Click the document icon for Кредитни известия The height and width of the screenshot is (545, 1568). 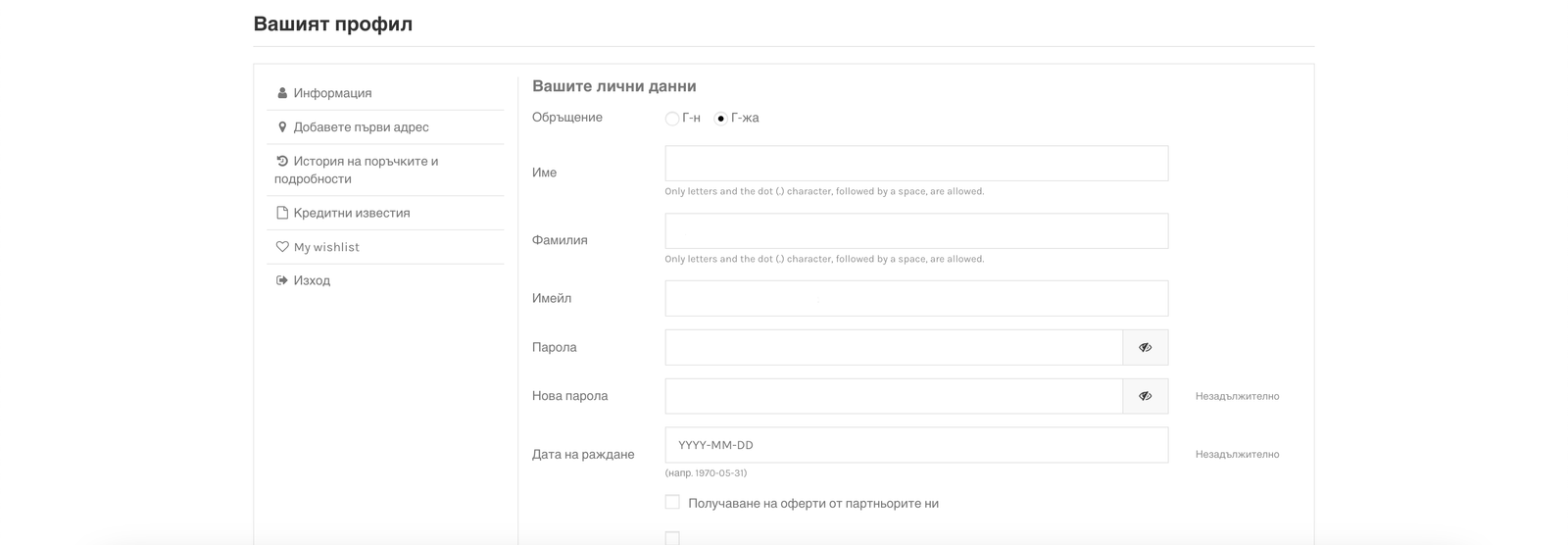(x=282, y=213)
